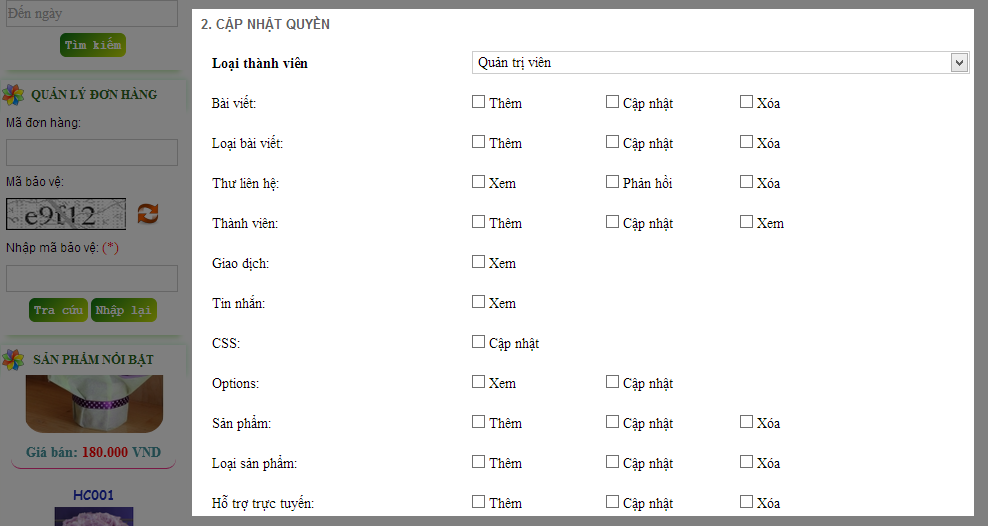
Task: Check Phản hồi for Thư liên hệ
Action: (x=612, y=181)
